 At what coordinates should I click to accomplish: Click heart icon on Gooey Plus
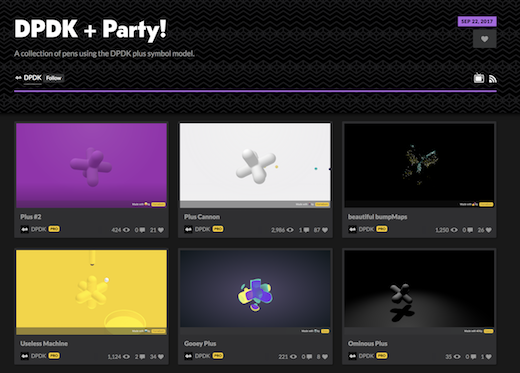[x=325, y=357]
